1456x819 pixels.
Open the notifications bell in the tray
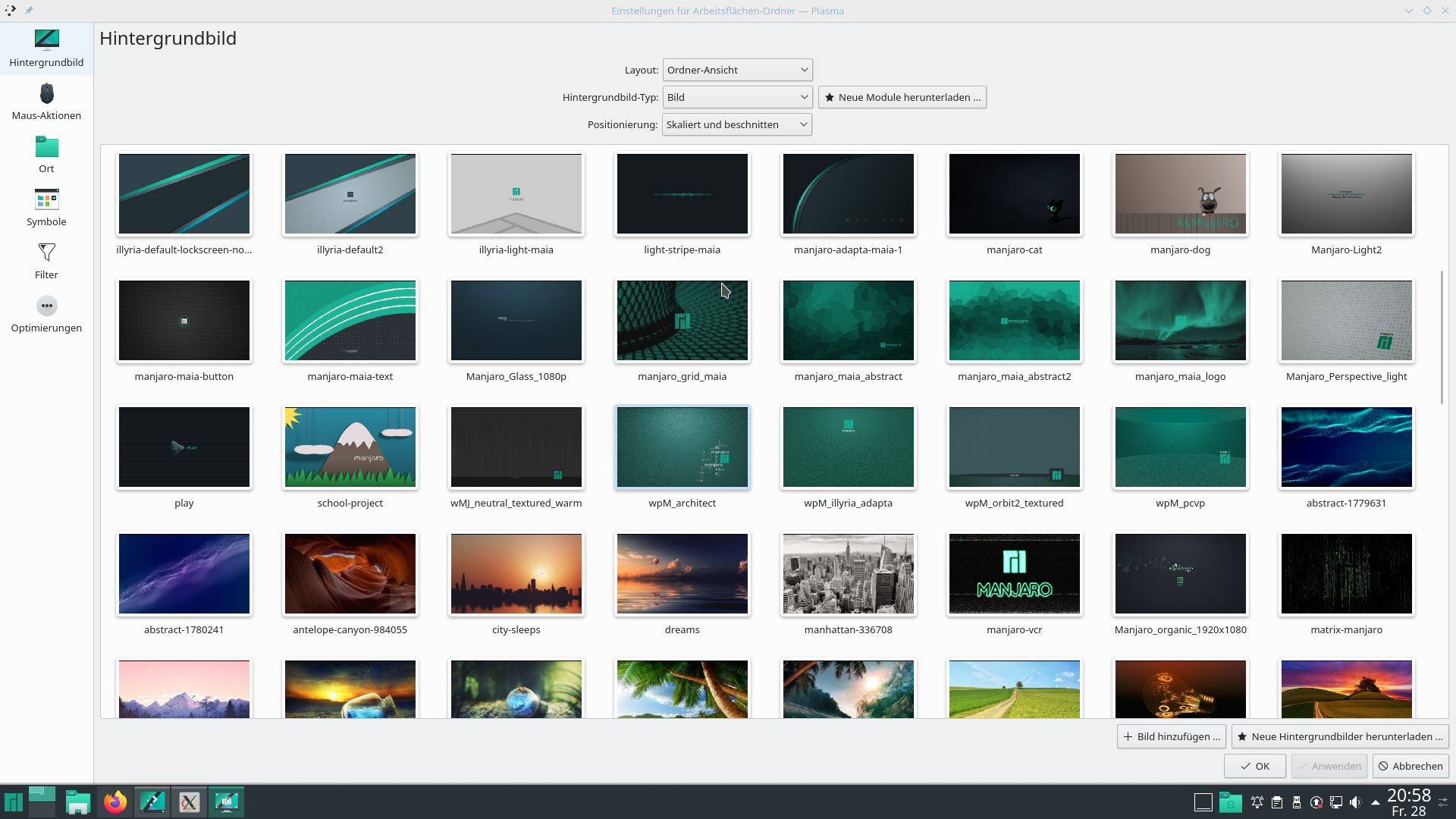pyautogui.click(x=1257, y=802)
